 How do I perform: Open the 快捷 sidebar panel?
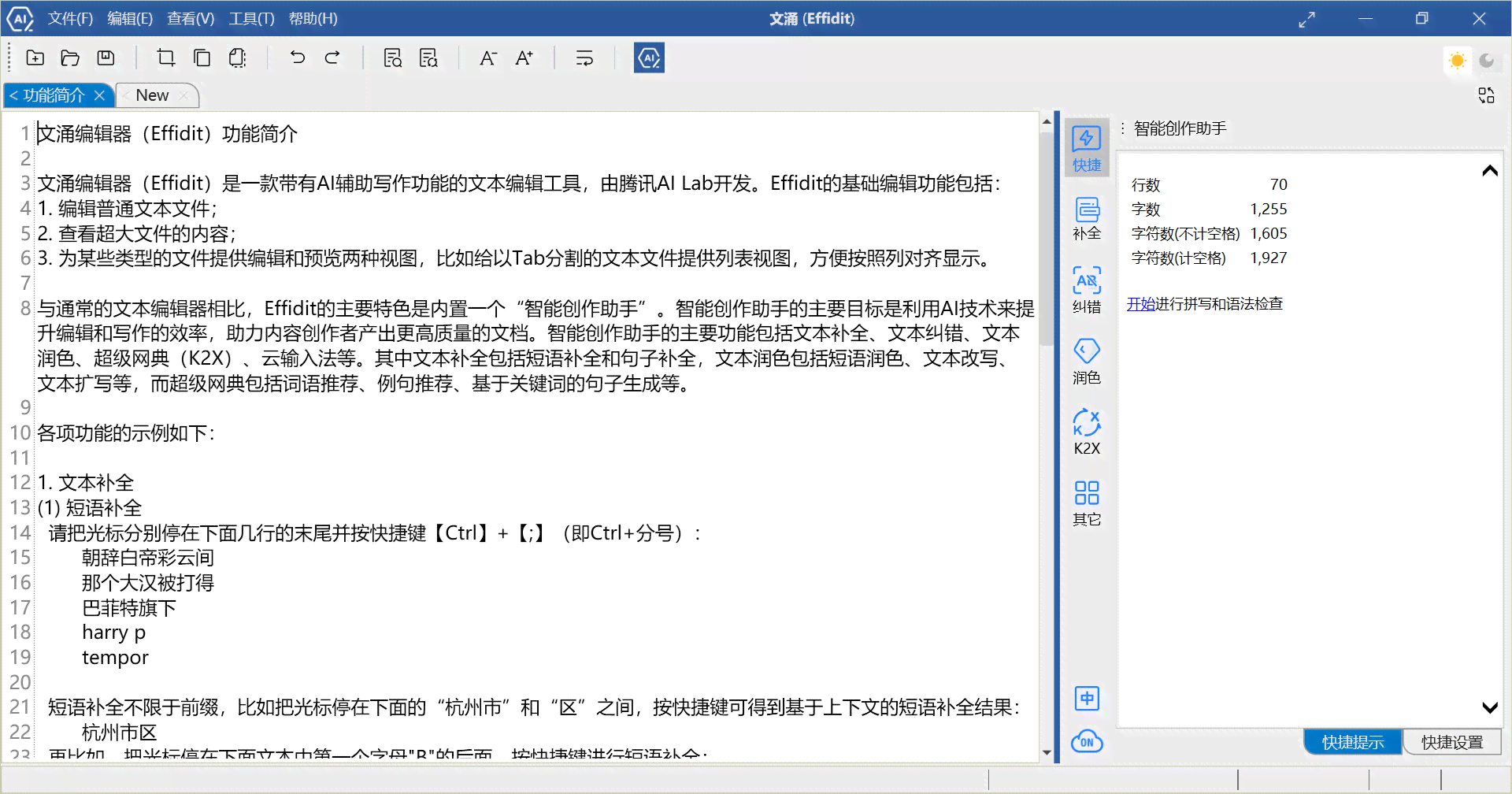pos(1087,148)
